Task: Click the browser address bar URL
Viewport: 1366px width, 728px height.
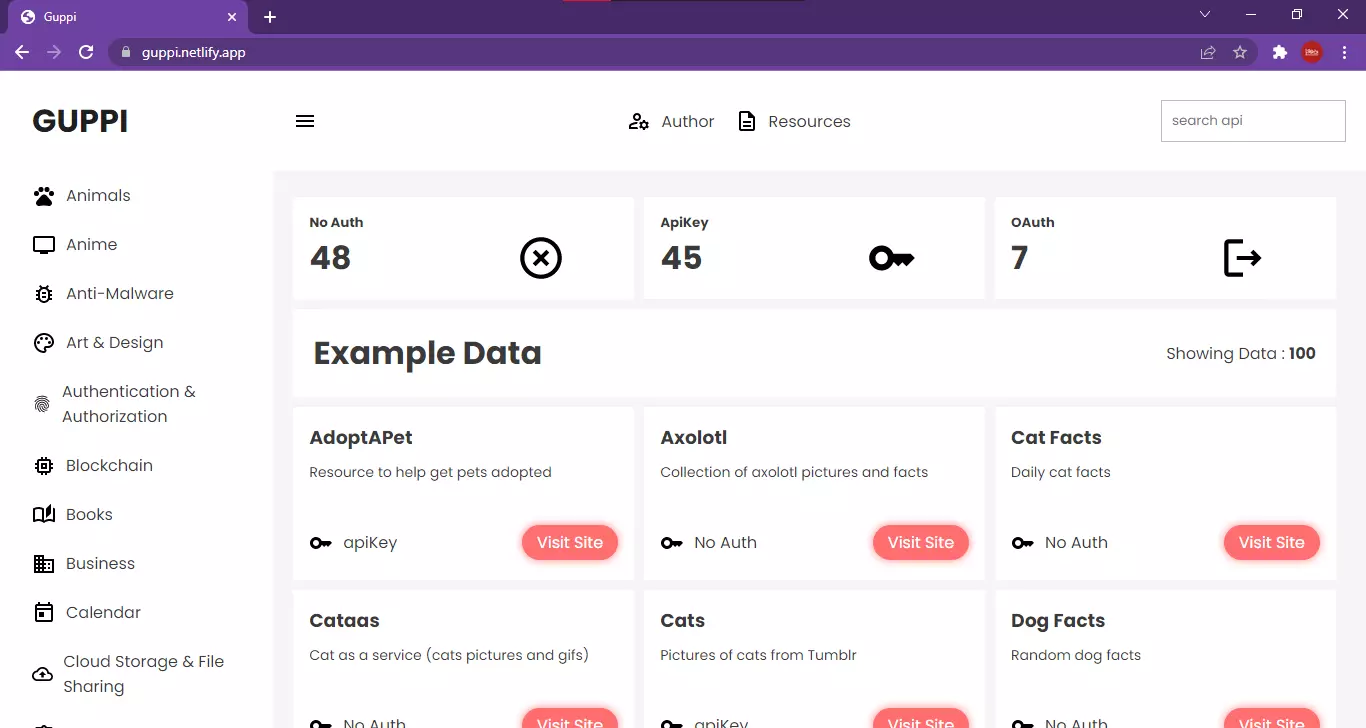Action: [193, 52]
